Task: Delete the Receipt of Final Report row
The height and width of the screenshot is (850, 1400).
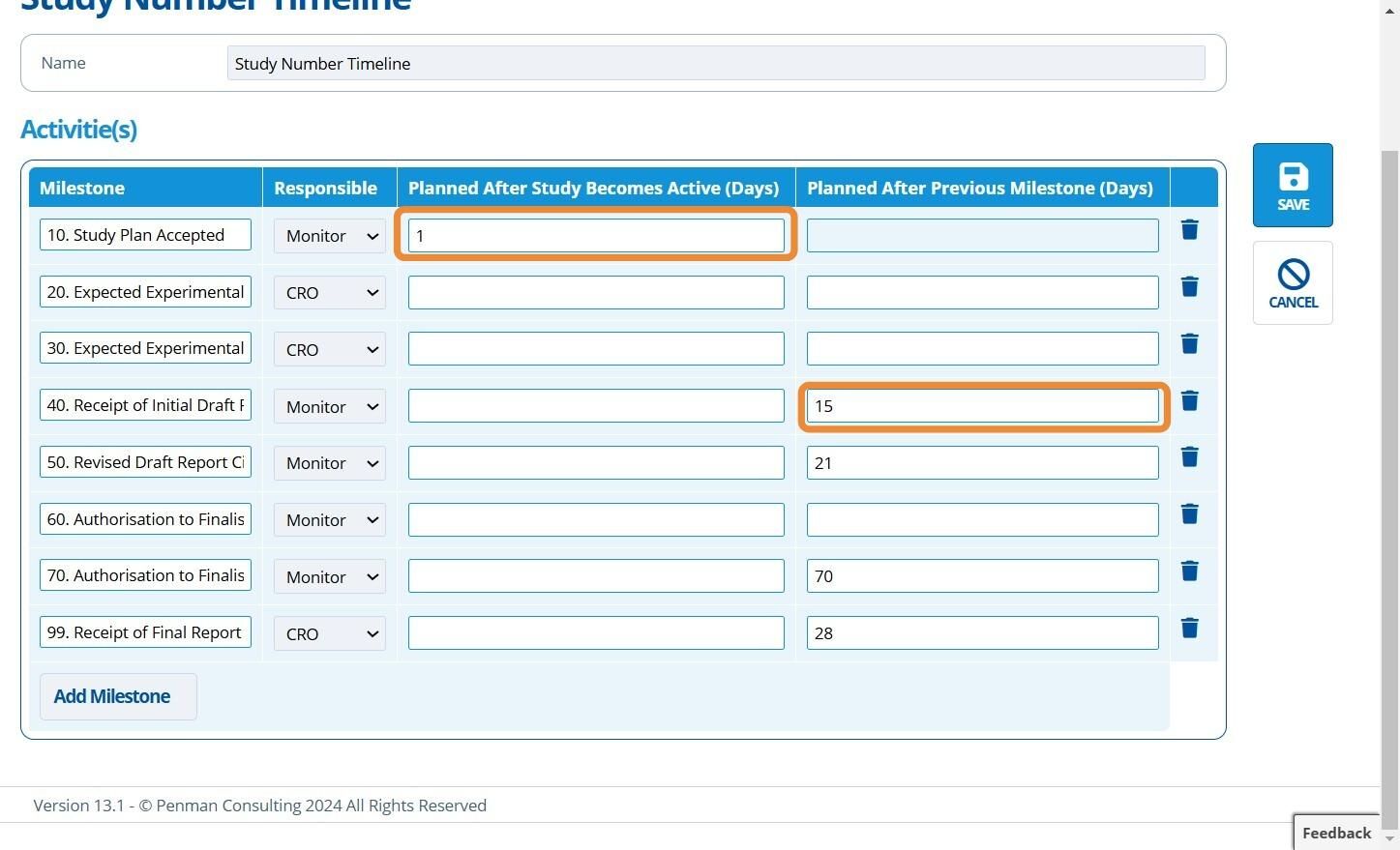Action: click(x=1189, y=629)
